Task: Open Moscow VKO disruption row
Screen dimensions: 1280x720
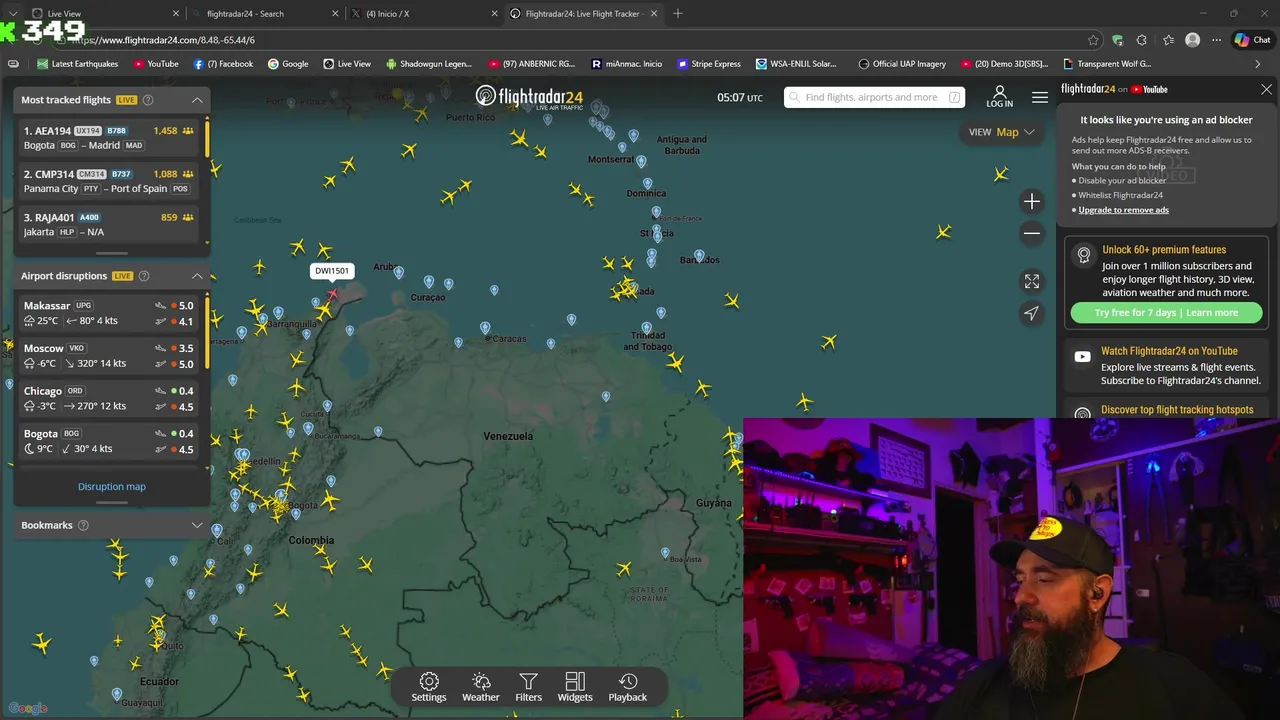Action: 110,356
